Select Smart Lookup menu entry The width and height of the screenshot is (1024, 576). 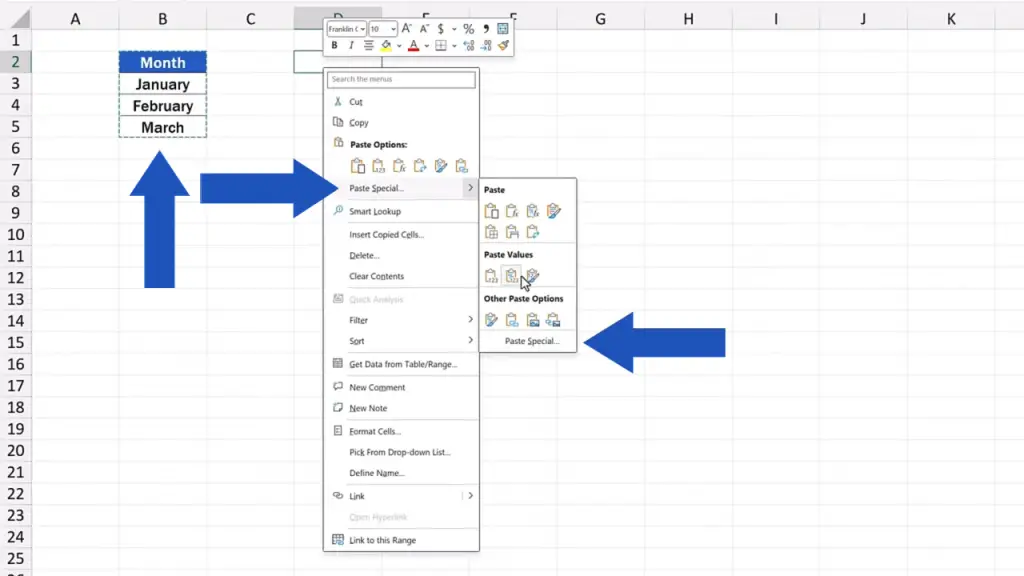pos(401,211)
